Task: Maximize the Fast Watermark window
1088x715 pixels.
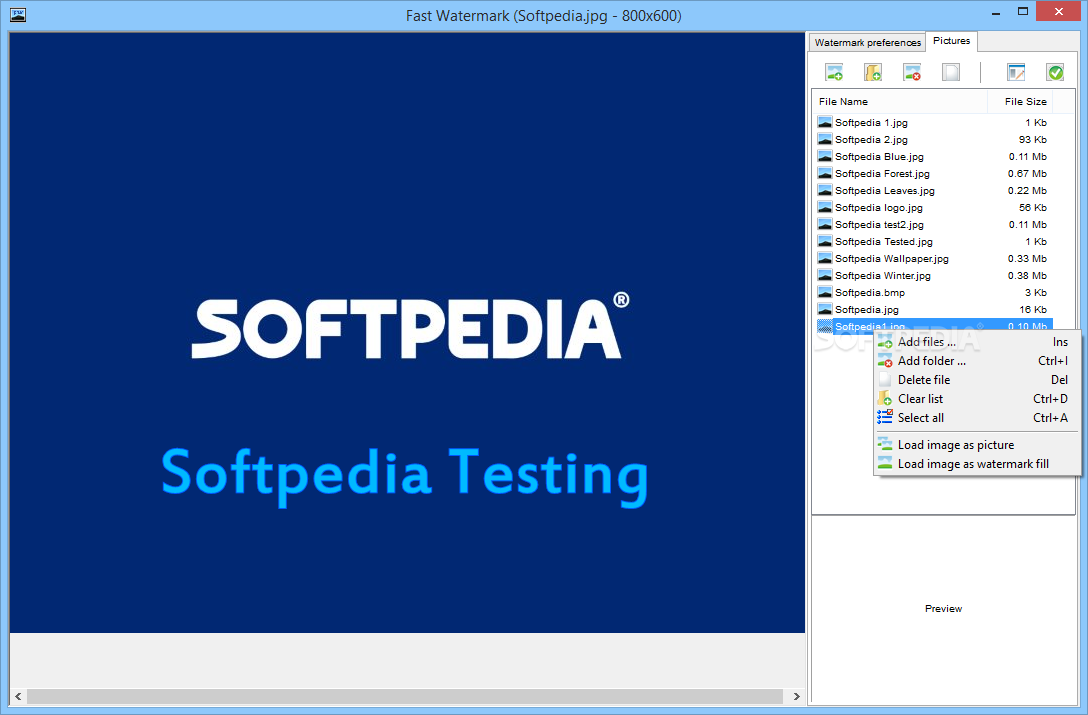Action: [1023, 11]
